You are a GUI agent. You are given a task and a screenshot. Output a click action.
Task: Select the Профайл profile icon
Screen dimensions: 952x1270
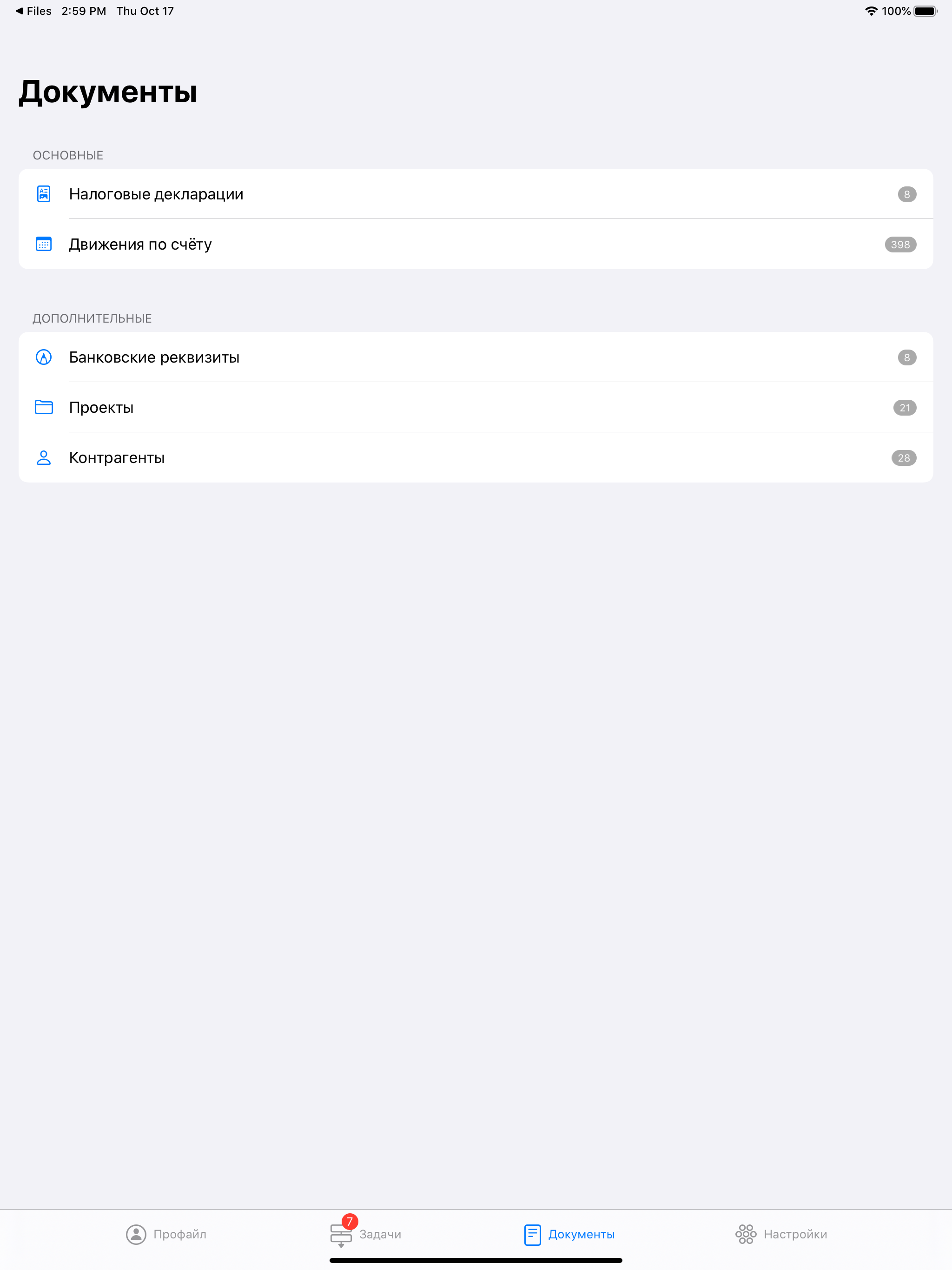(136, 1234)
